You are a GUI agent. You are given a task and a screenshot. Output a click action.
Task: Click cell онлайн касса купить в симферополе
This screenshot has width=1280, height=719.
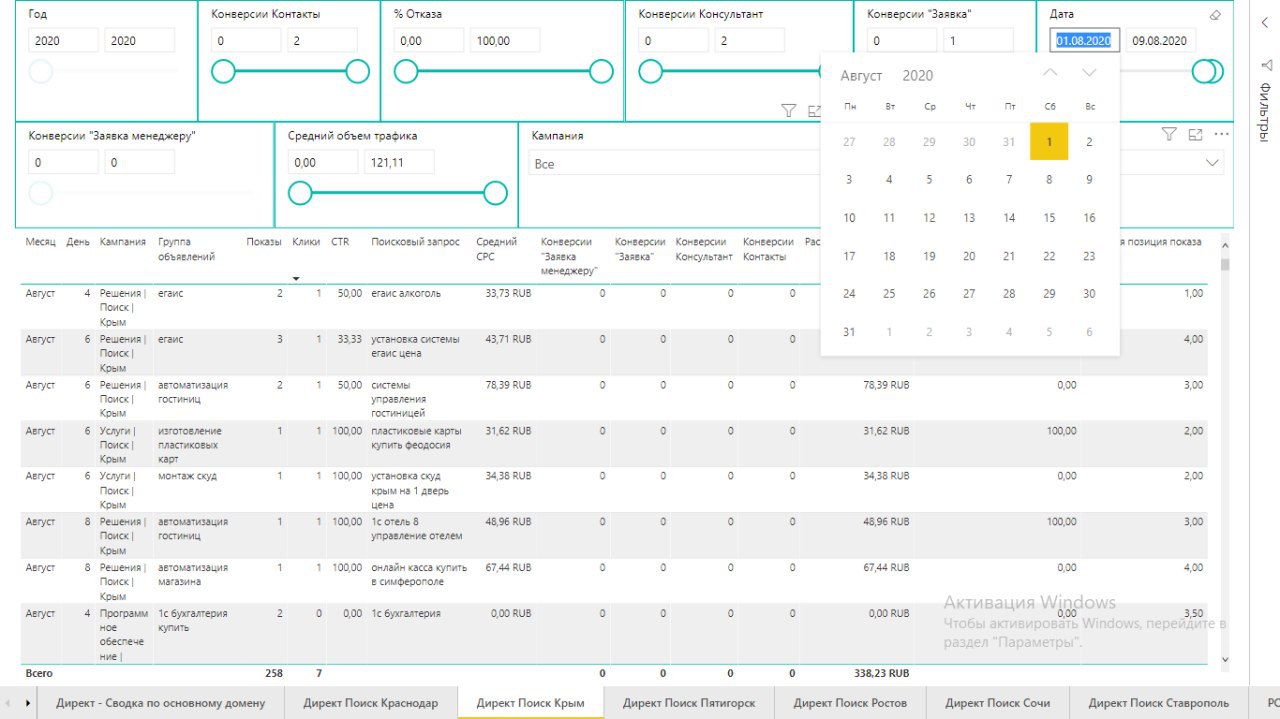419,574
